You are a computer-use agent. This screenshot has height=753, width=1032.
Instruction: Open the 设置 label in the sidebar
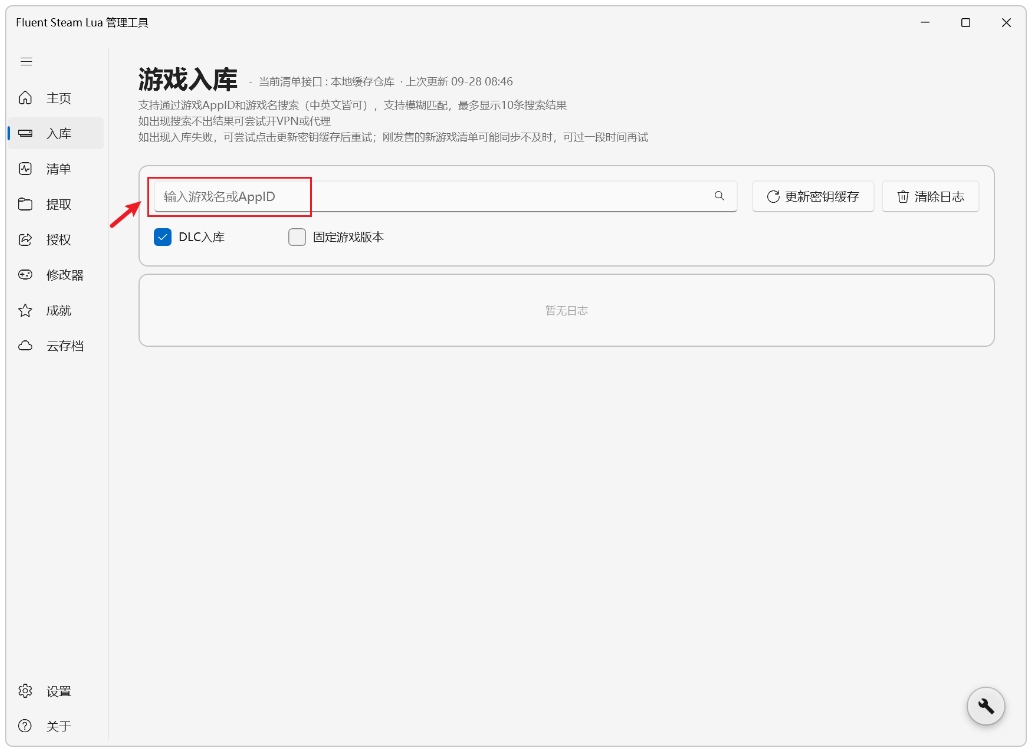click(x=59, y=691)
